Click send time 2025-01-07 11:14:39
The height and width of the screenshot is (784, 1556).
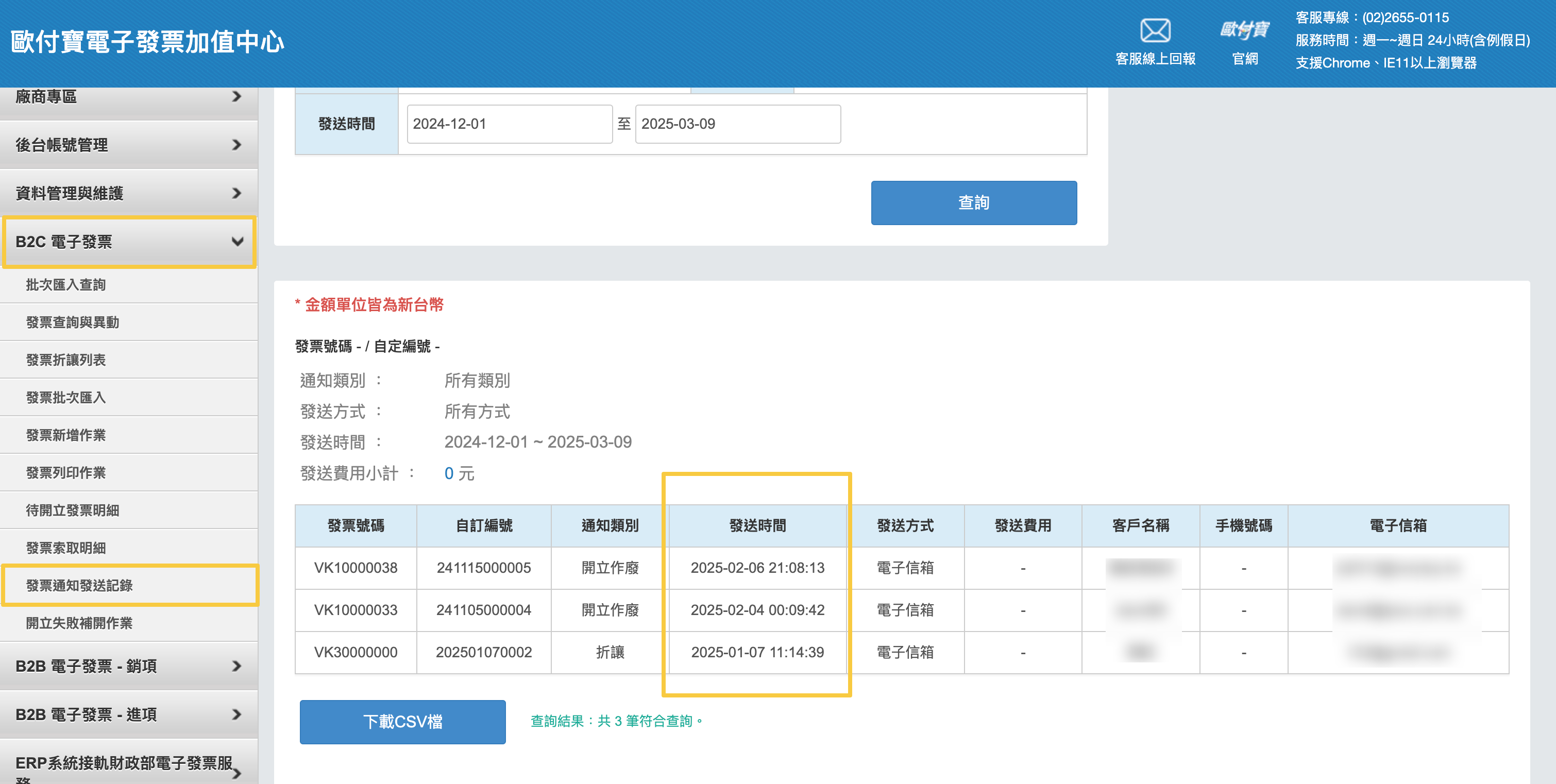757,652
